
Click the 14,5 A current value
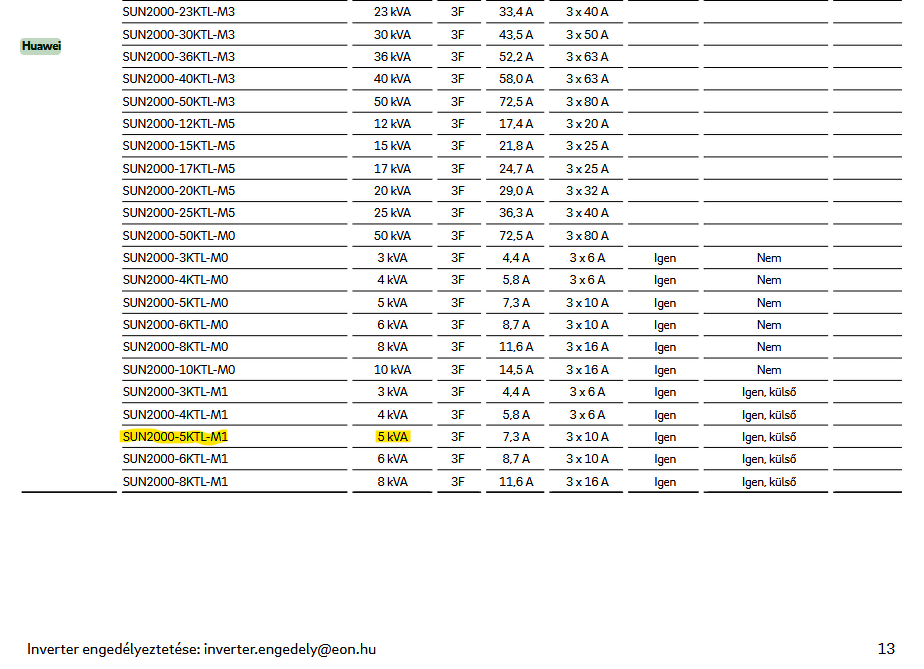click(516, 370)
